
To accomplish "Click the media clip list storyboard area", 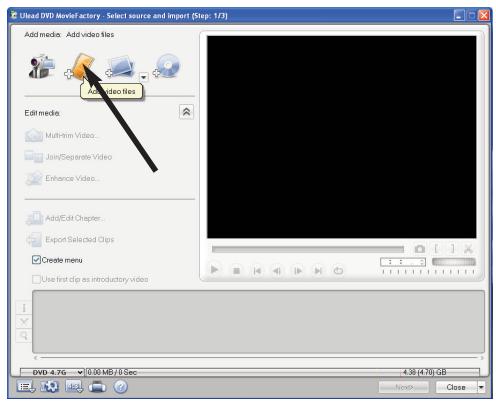I will [258, 321].
